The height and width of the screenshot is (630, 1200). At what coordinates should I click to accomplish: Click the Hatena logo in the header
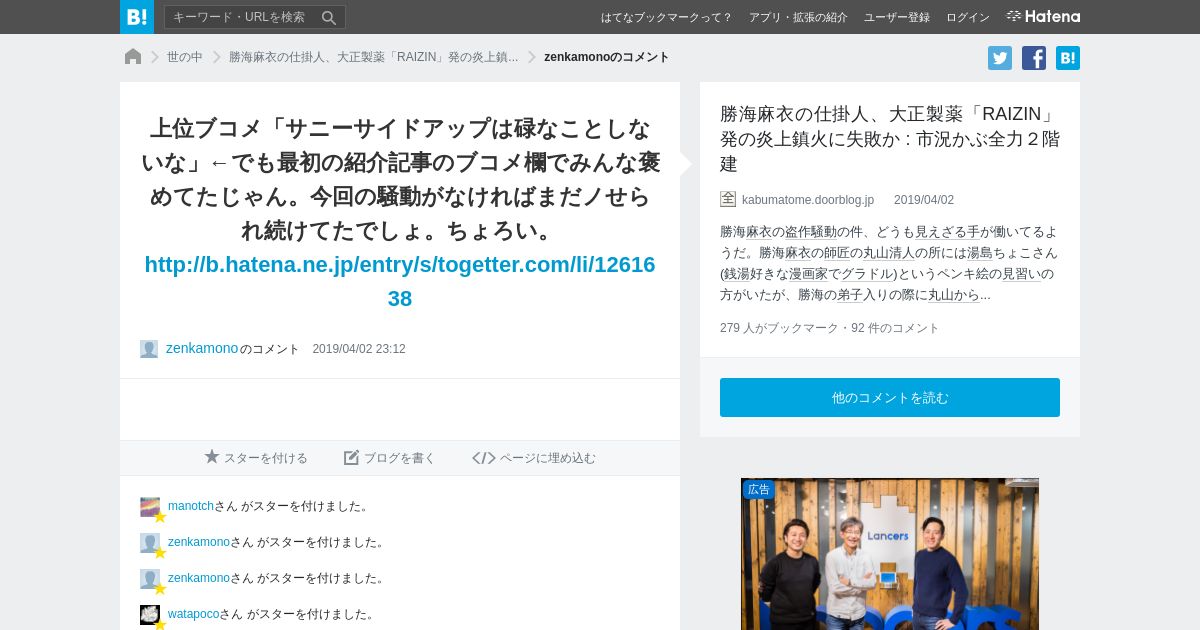point(1043,16)
